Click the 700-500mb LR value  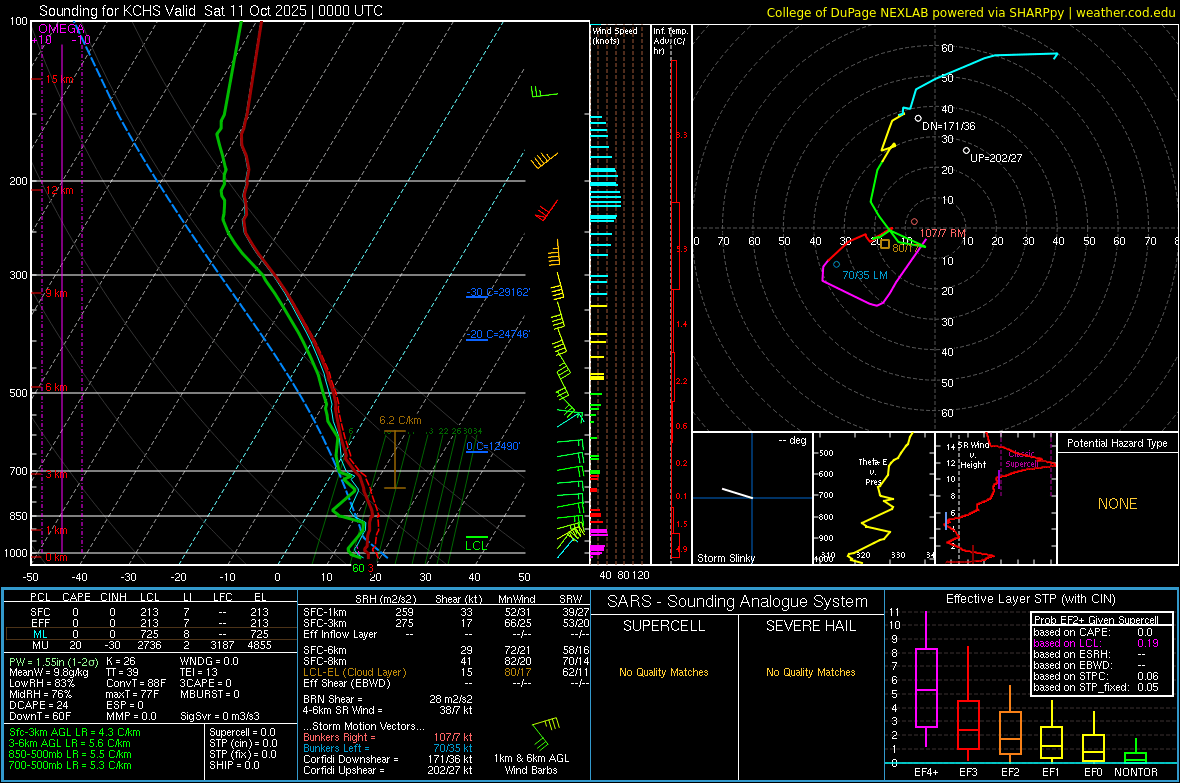click(x=70, y=765)
